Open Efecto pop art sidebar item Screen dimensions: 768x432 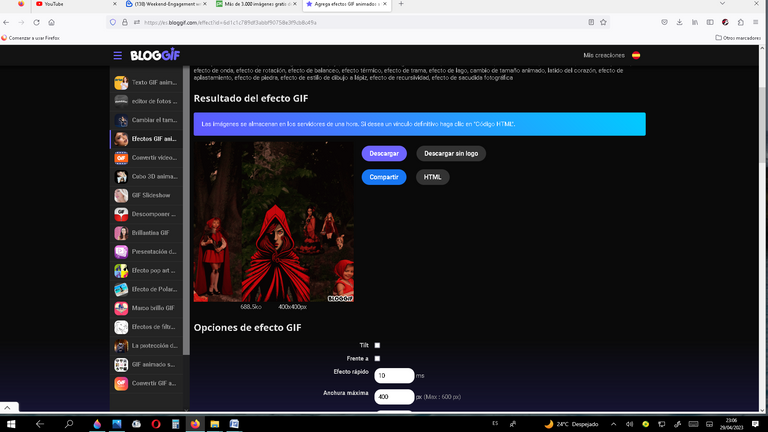[146, 270]
